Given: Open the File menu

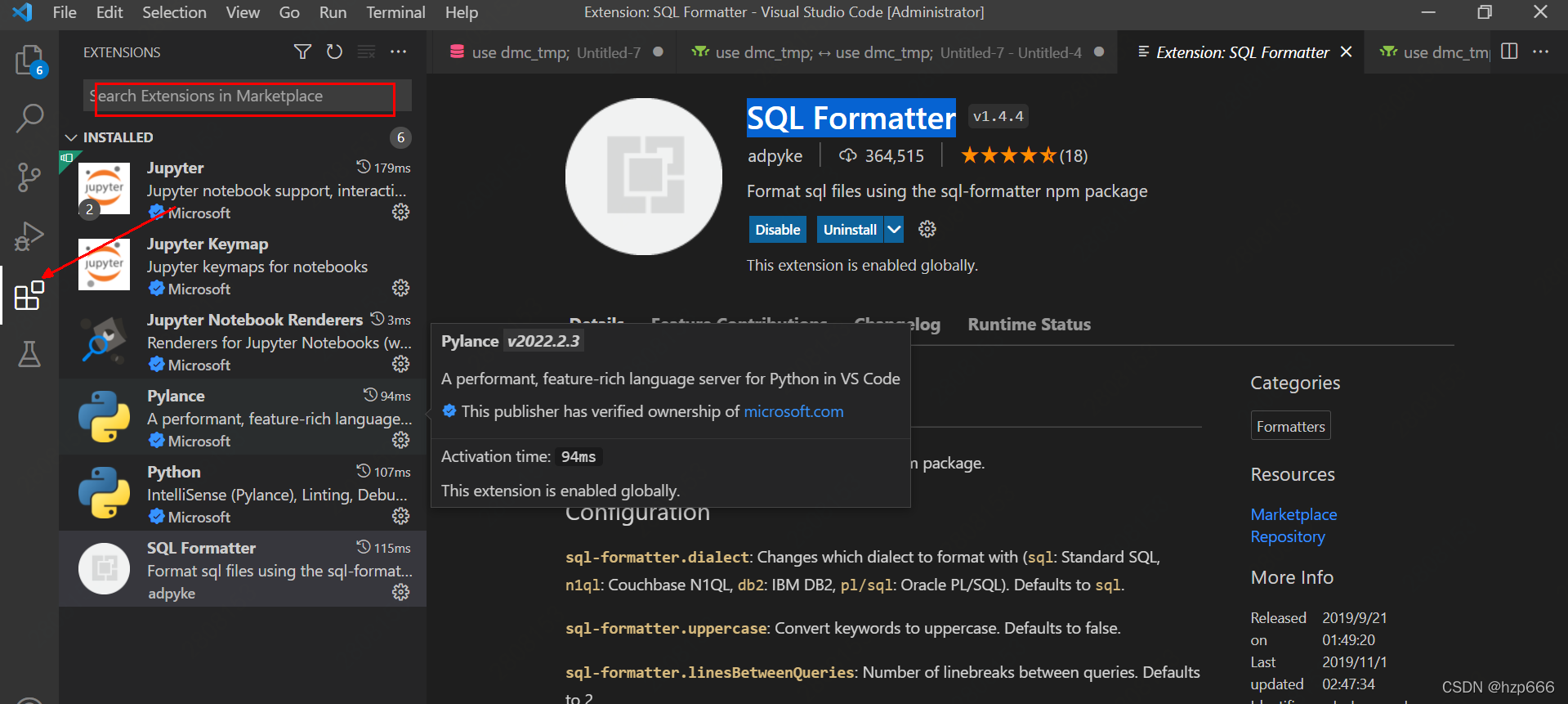Looking at the screenshot, I should click(x=65, y=12).
